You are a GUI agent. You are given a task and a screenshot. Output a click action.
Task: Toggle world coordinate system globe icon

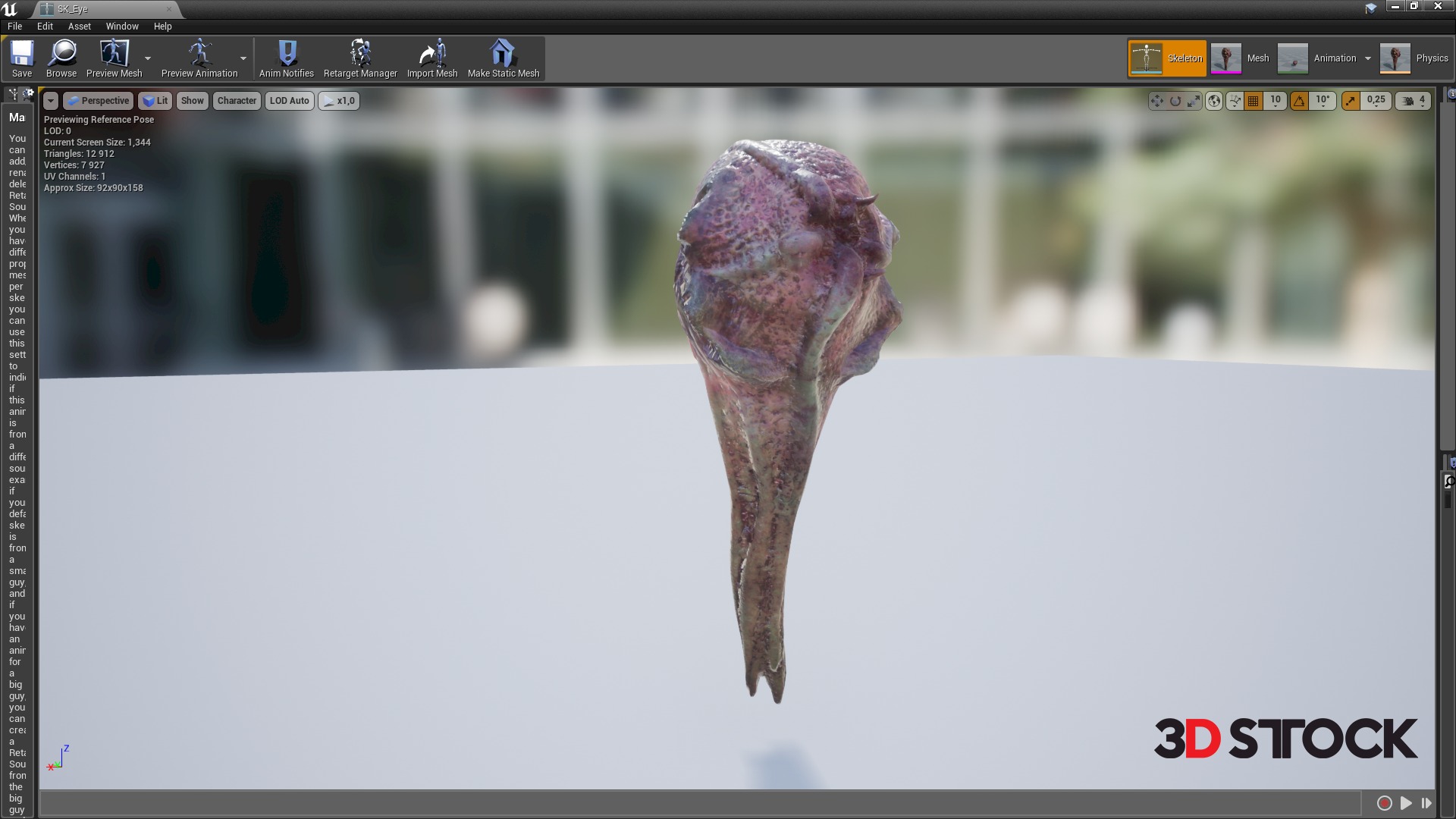coord(1214,101)
